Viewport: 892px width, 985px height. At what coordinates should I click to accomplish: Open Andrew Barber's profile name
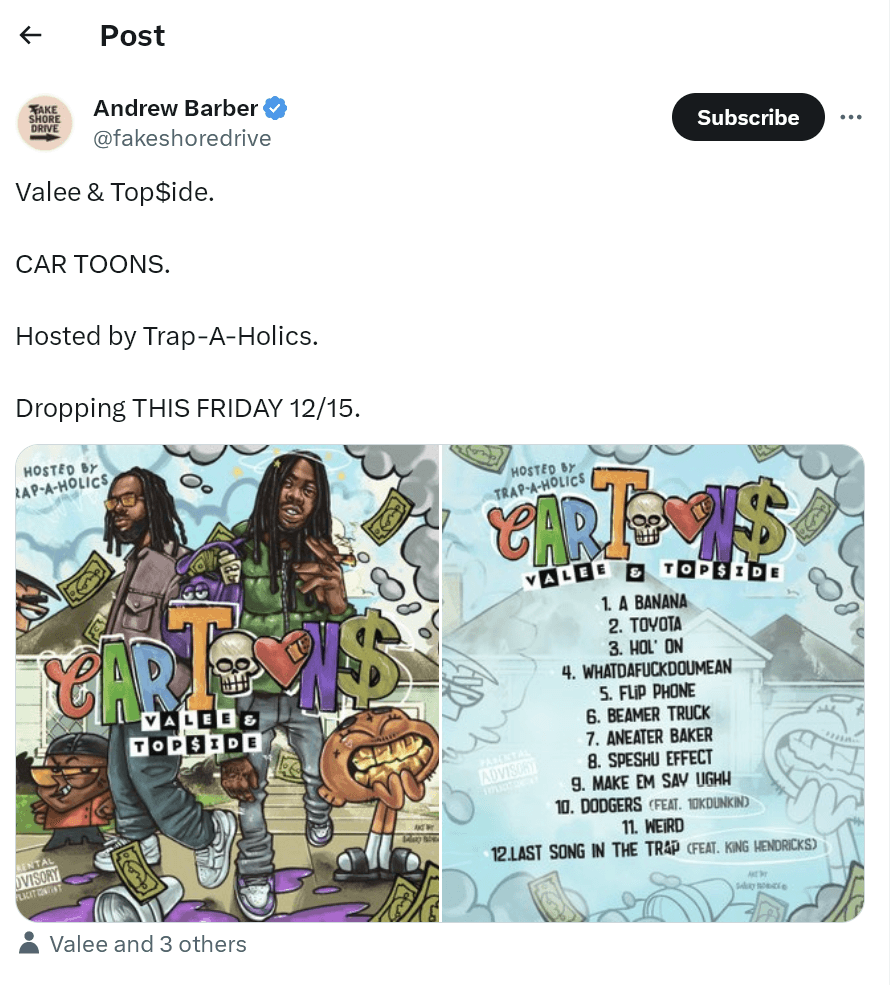(x=175, y=108)
